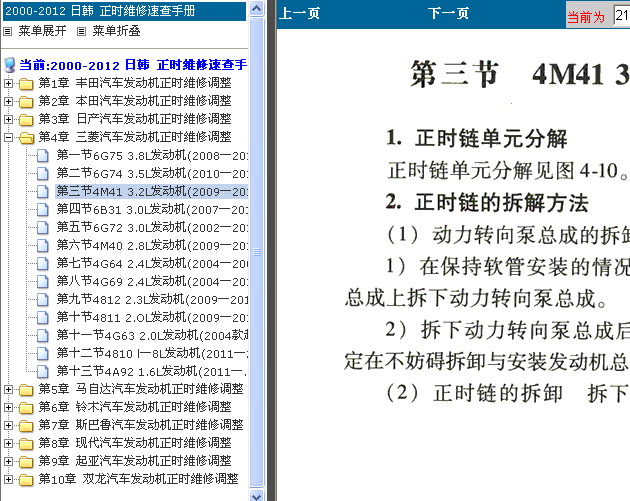The image size is (630, 501).
Task: Expand the 第9章 起亚汽车 chapter node
Action: (8, 462)
